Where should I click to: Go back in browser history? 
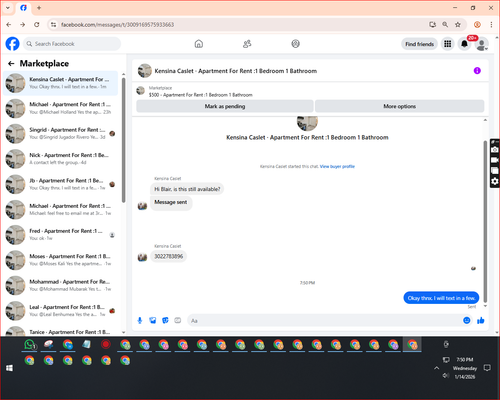(x=9, y=24)
